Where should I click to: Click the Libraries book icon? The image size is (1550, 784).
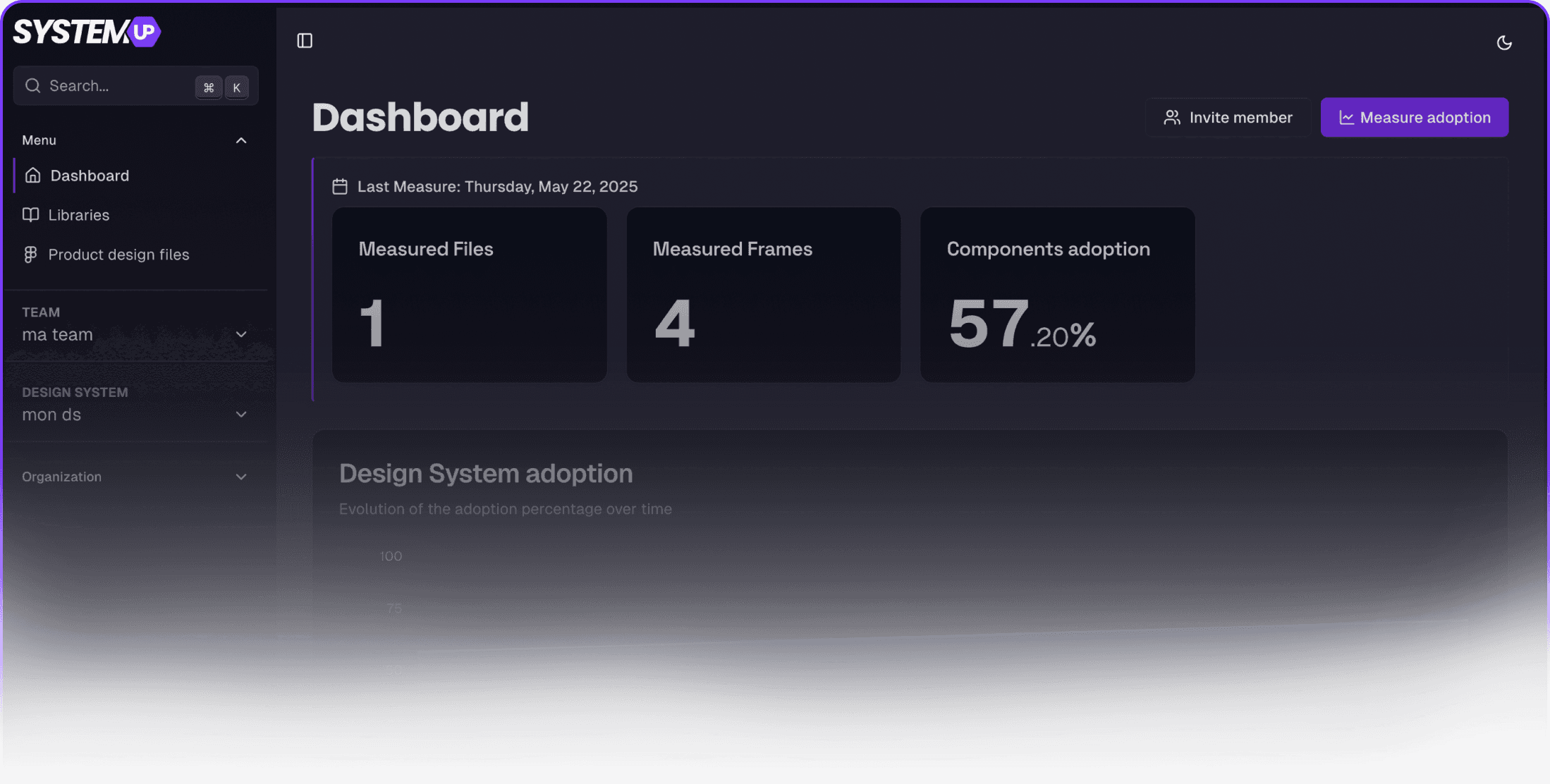[31, 215]
